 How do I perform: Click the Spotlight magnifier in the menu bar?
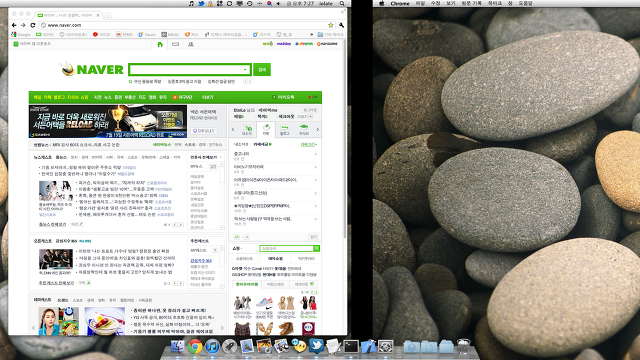point(342,3)
